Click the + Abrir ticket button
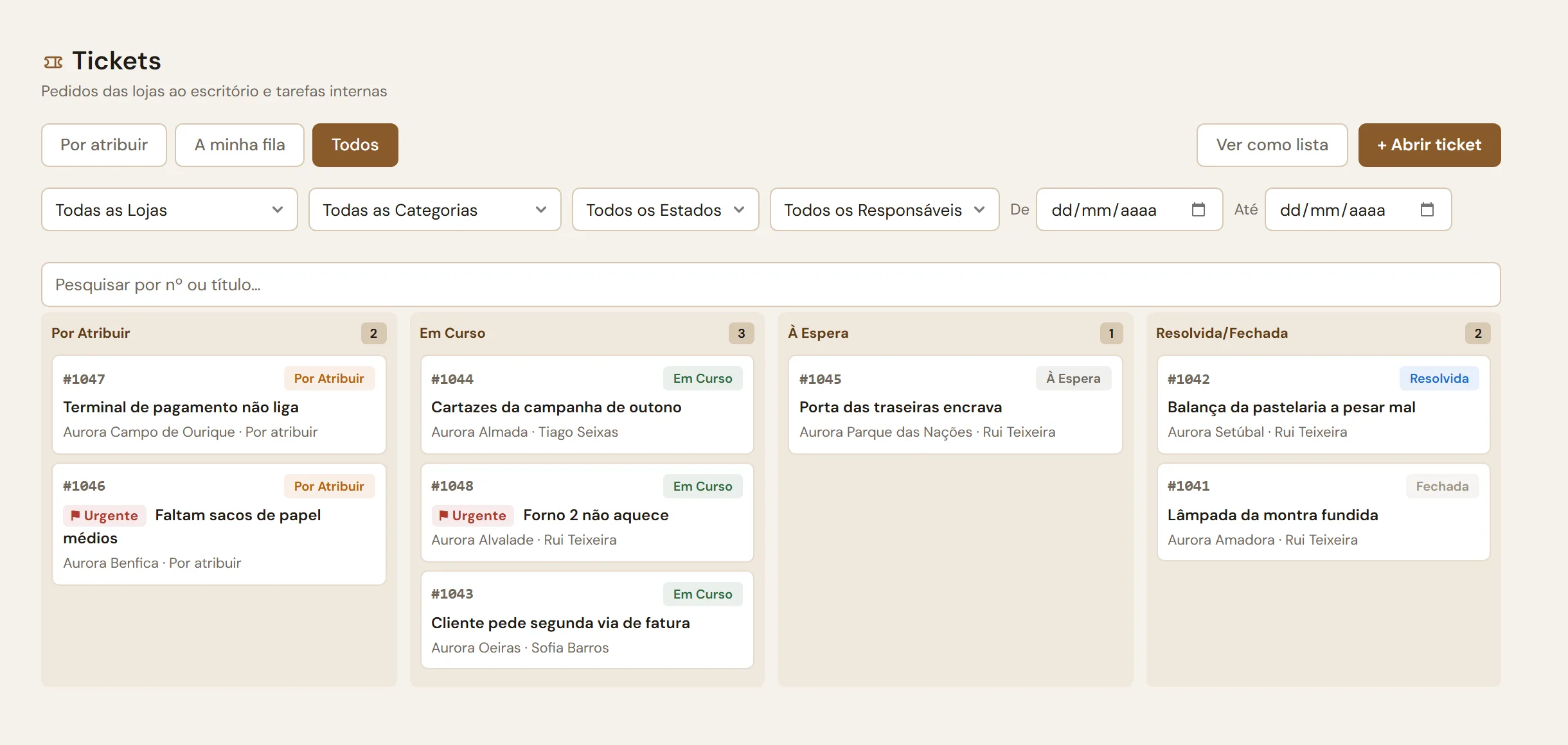This screenshot has width=1568, height=745. (x=1429, y=145)
